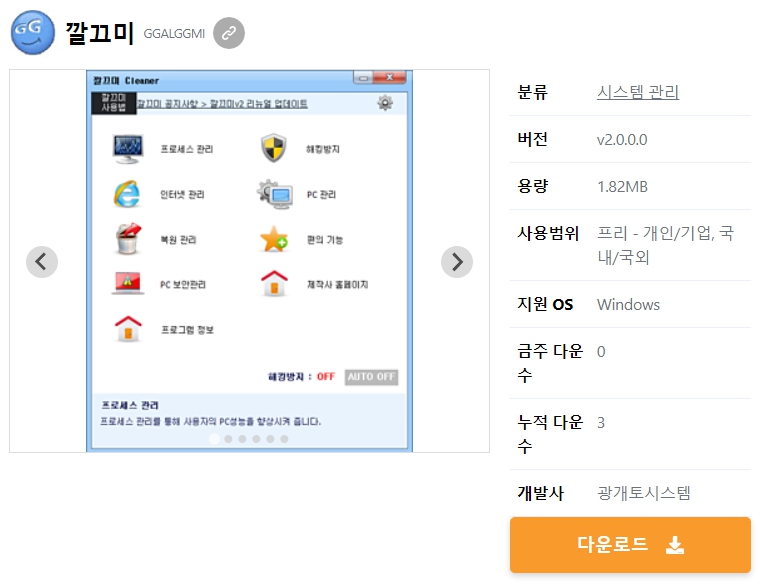The width and height of the screenshot is (760, 584).
Task: Click the 1.82MB size value
Action: click(x=622, y=187)
